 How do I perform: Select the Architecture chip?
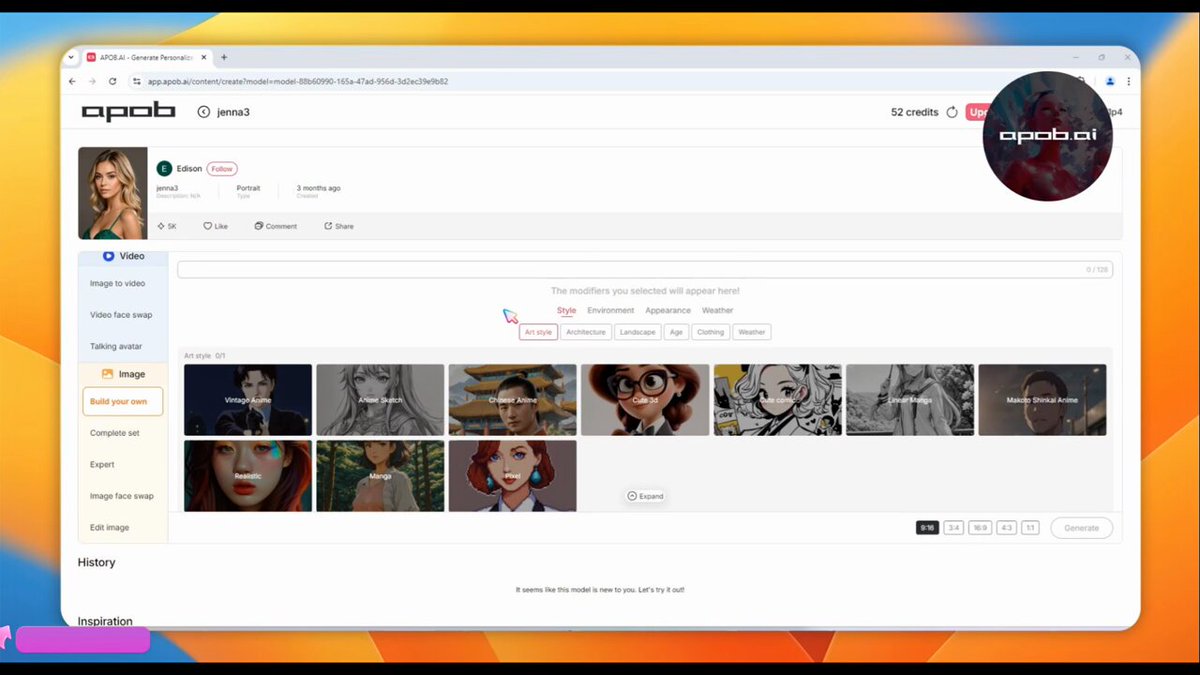(x=586, y=332)
